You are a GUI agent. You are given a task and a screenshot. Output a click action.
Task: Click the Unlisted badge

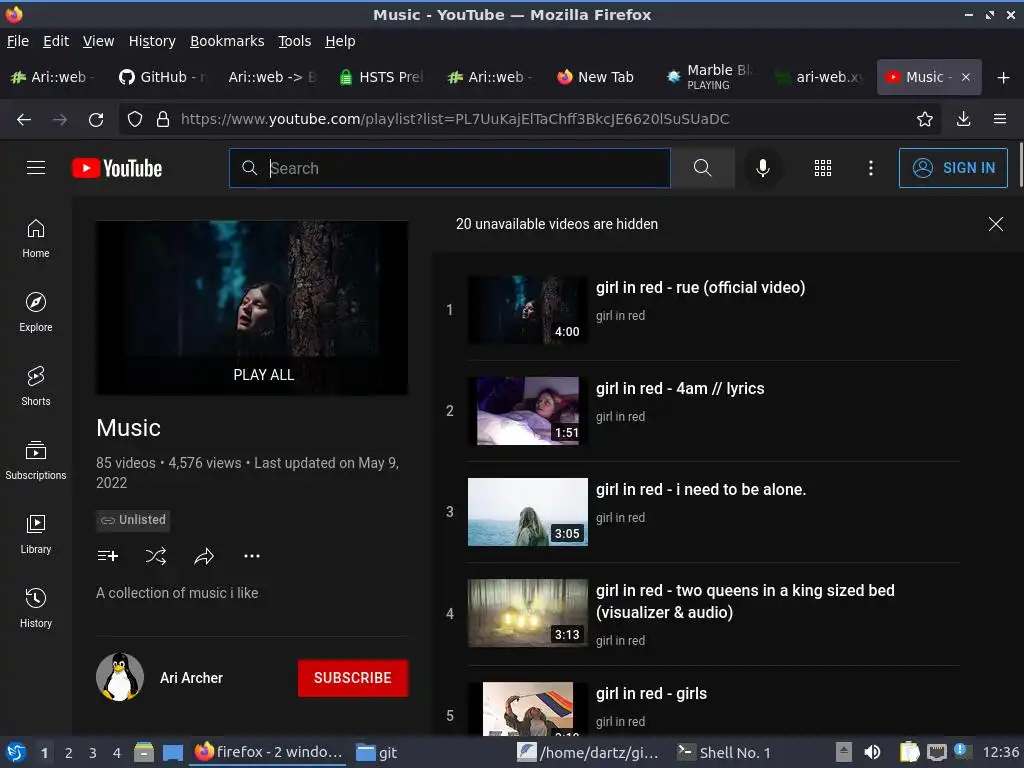pyautogui.click(x=133, y=520)
